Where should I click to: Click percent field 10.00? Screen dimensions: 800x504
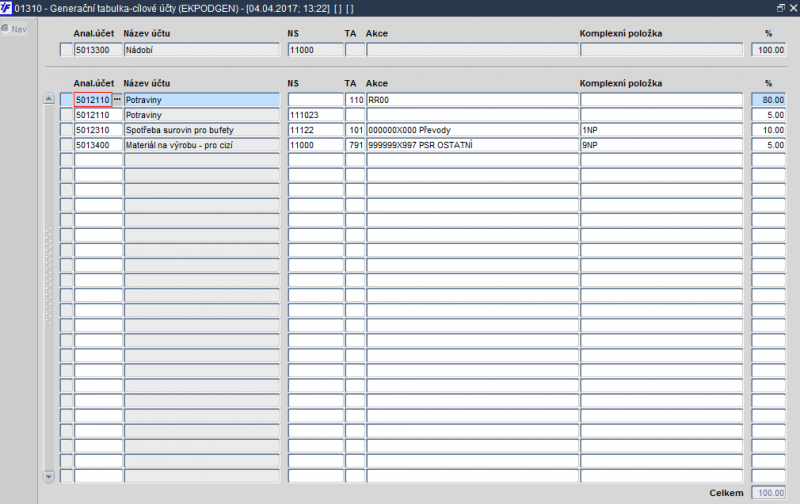point(768,130)
